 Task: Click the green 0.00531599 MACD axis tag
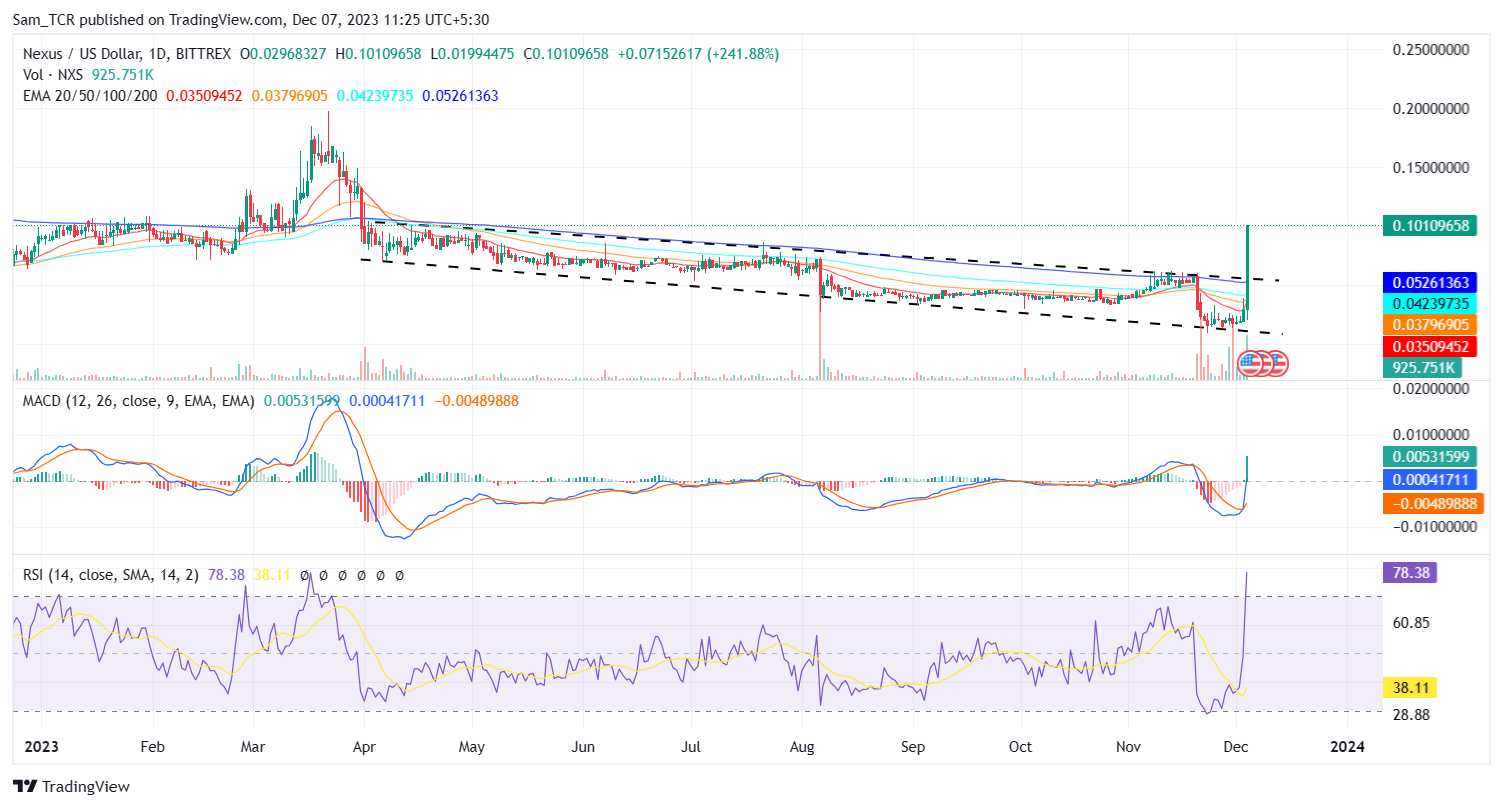click(1431, 457)
